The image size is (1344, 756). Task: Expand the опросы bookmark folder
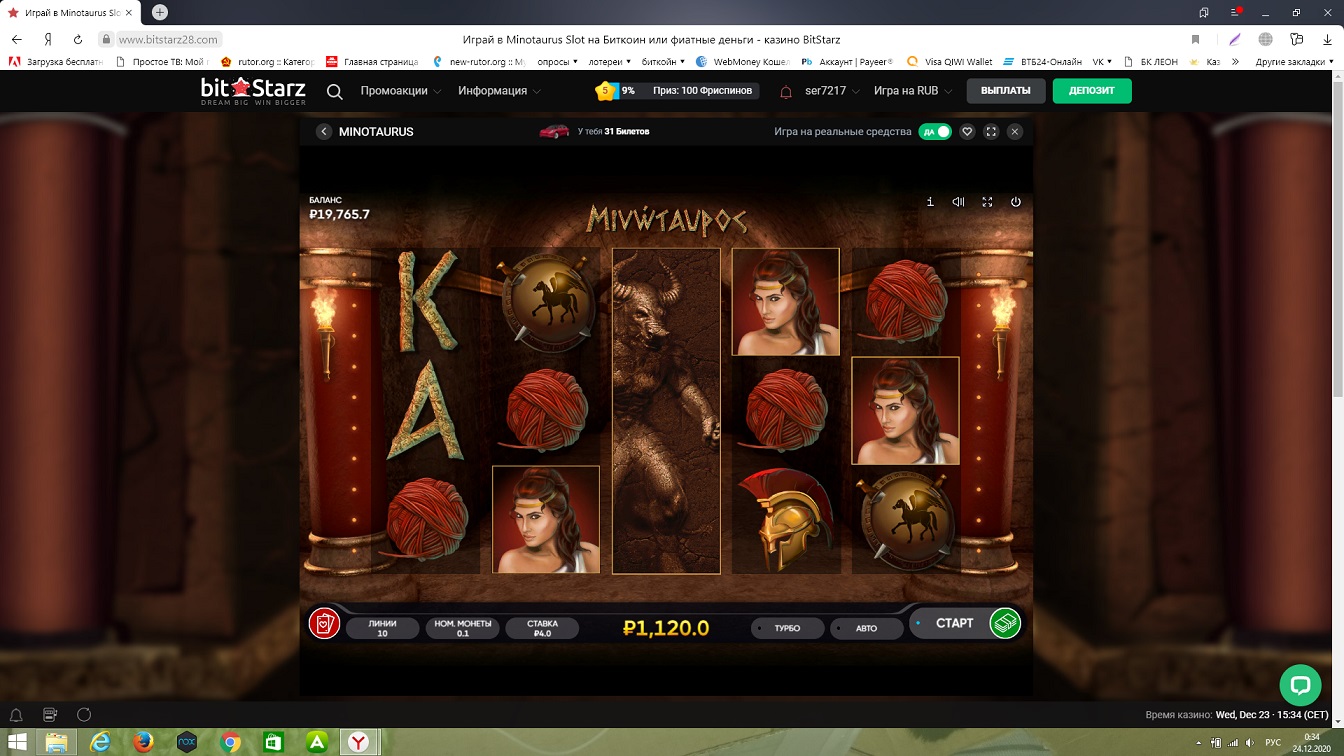[558, 62]
